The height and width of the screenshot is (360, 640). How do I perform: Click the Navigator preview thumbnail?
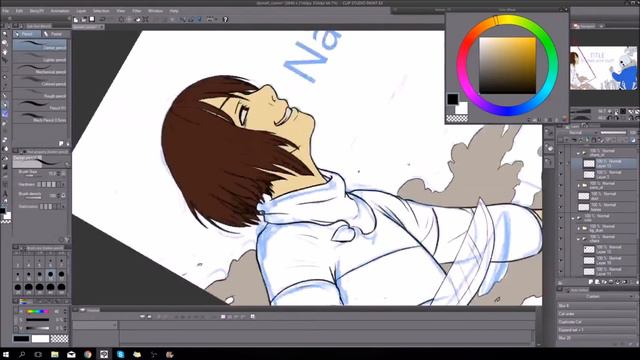[603, 68]
